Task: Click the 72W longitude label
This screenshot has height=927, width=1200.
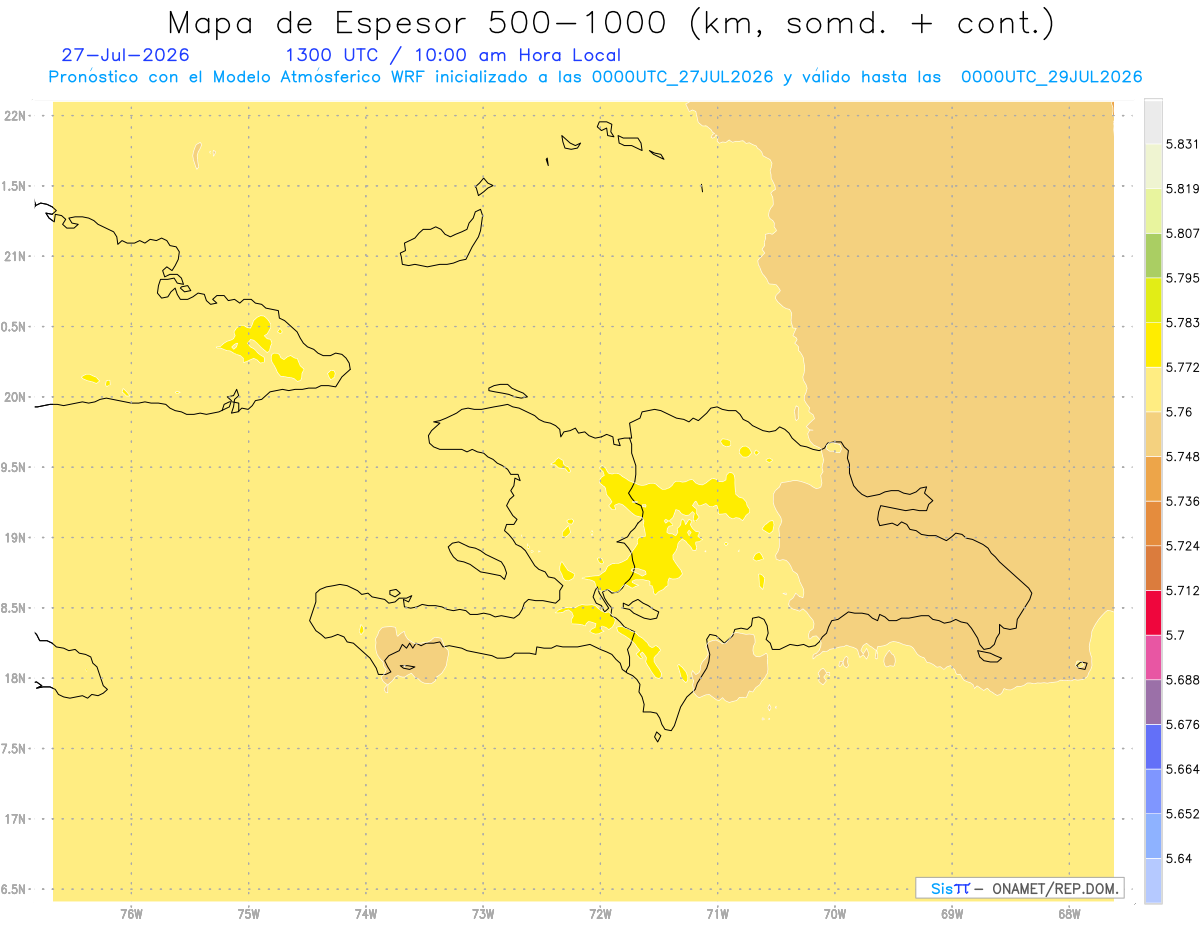Action: coord(600,913)
